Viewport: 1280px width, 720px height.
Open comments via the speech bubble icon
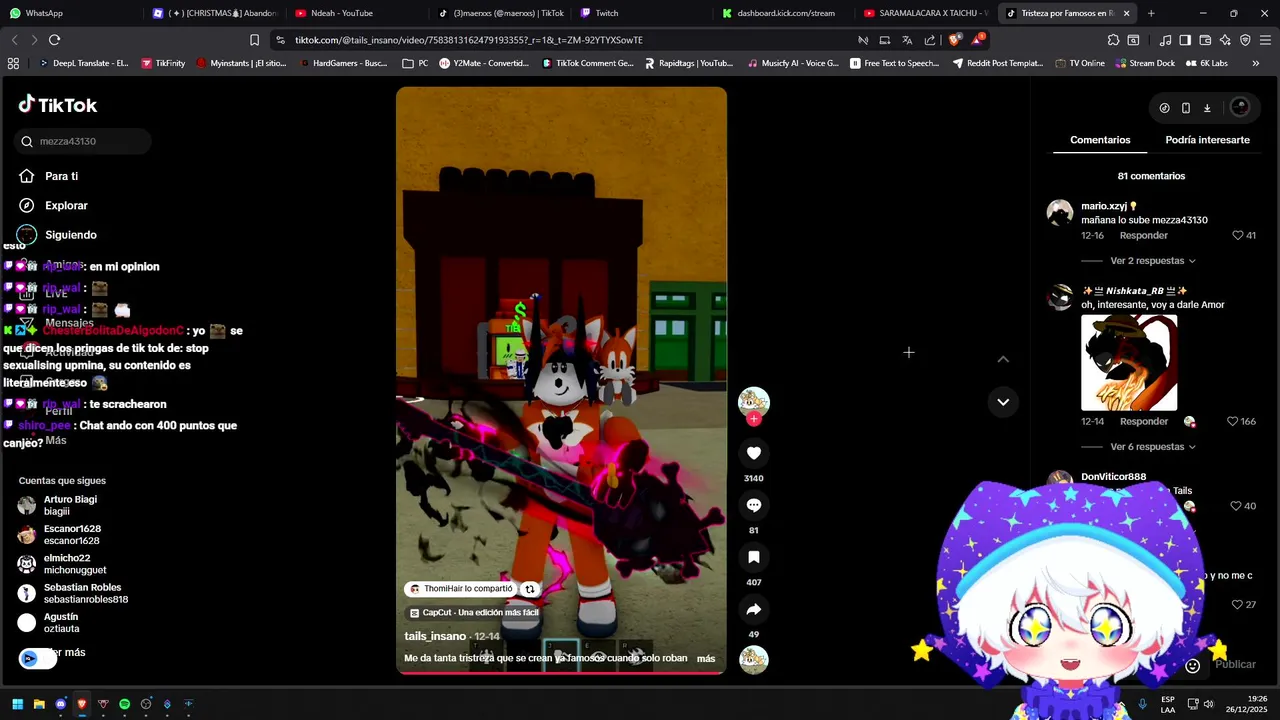tap(754, 505)
